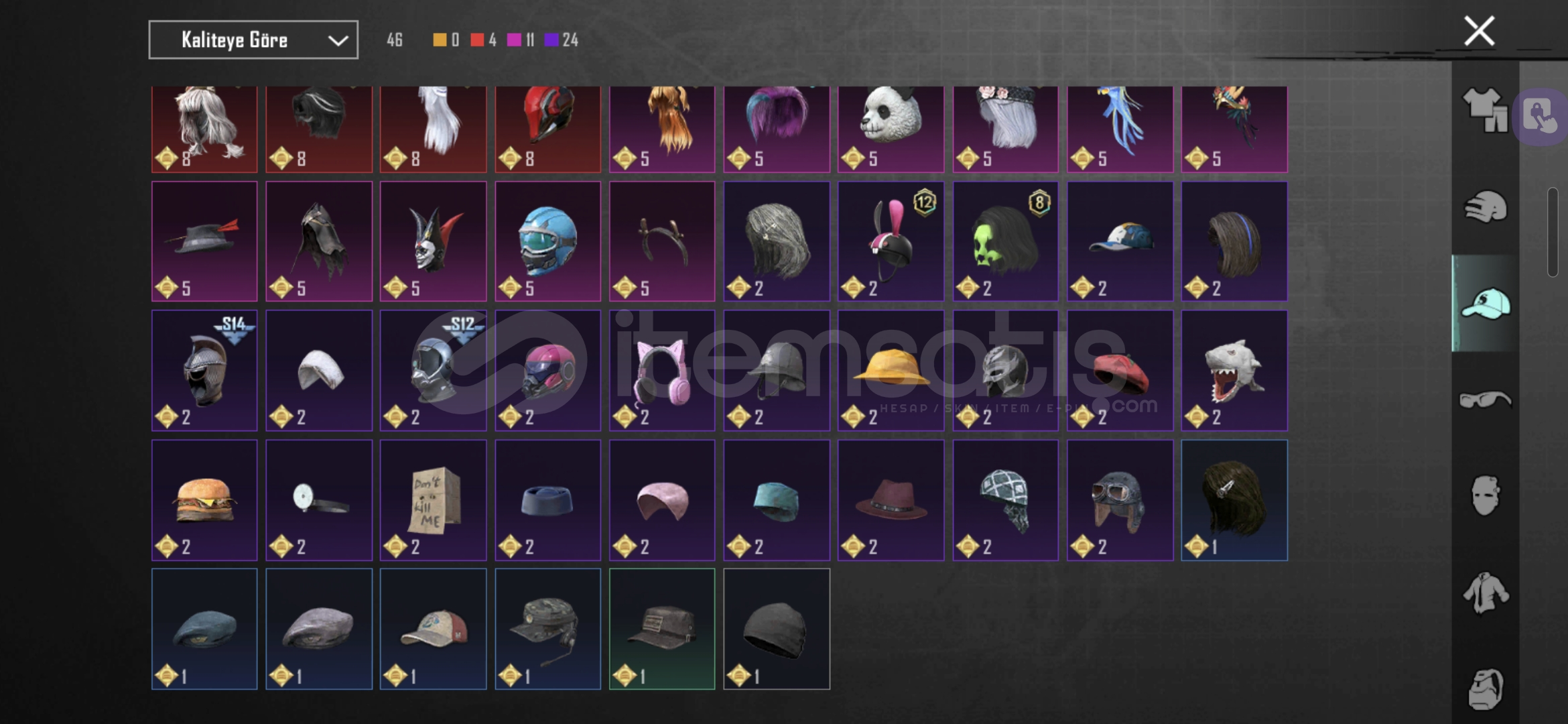This screenshot has width=1568, height=724.
Task: Select the S14 season helmet item
Action: coord(204,370)
